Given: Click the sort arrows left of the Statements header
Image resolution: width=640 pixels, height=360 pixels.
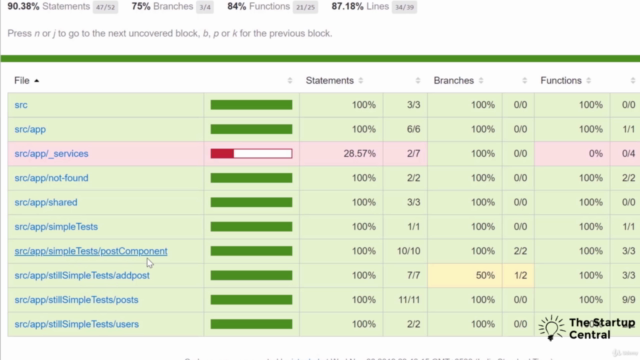Looking at the screenshot, I should (x=290, y=81).
